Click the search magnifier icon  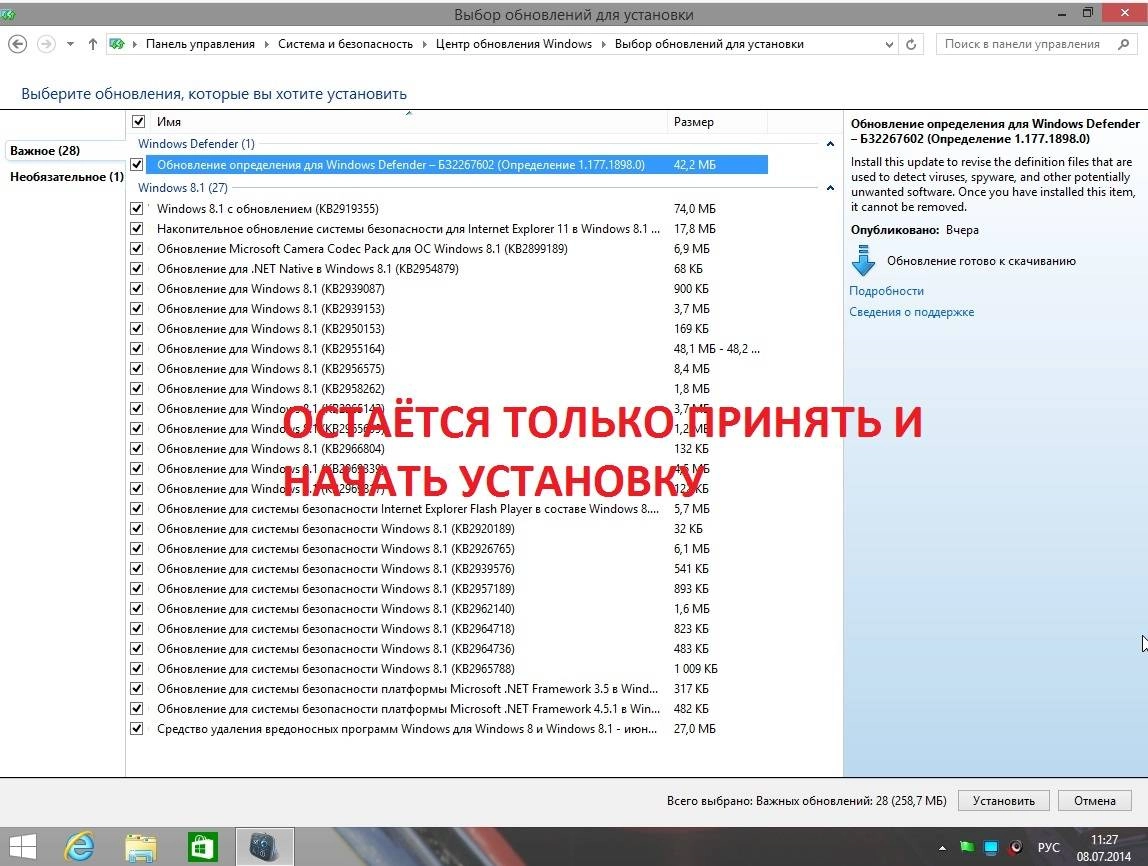(1124, 44)
